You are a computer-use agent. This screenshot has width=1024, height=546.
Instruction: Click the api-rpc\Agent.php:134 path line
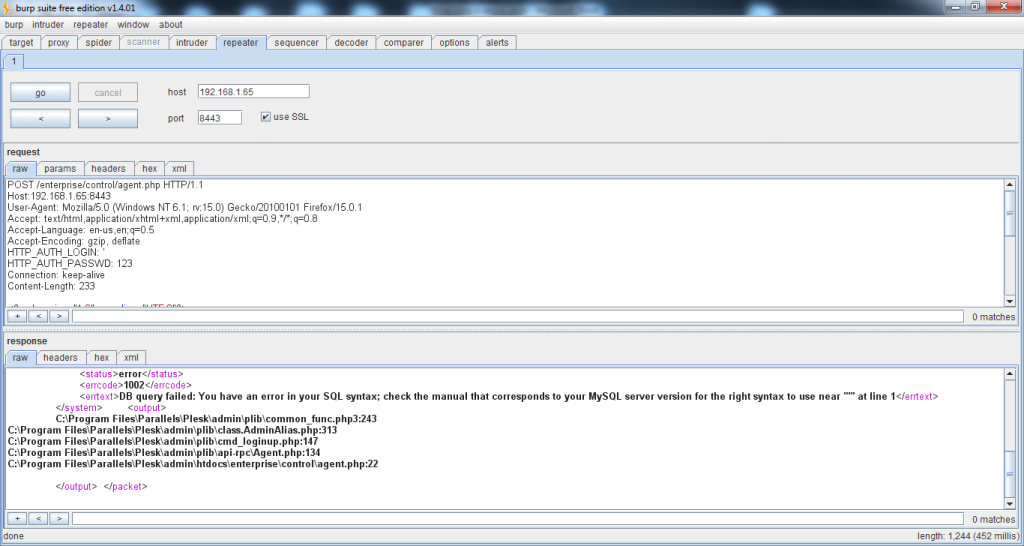(x=164, y=453)
